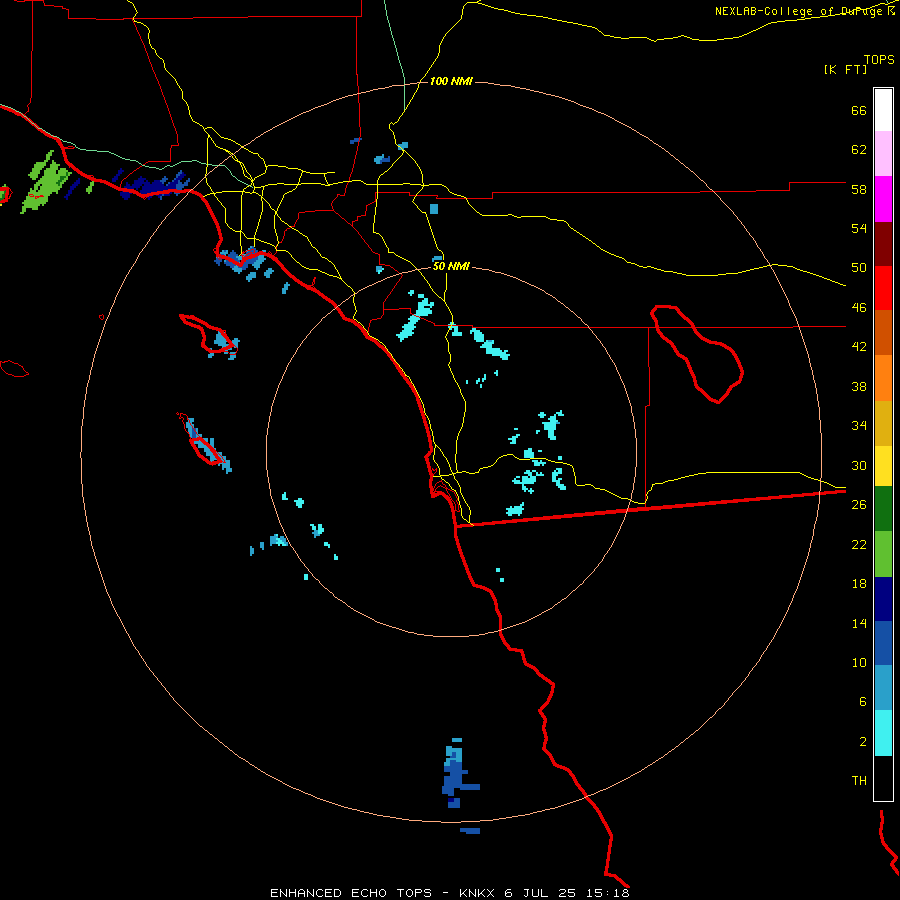Click the "15:18" timestamp text
This screenshot has width=900, height=900.
click(x=608, y=893)
